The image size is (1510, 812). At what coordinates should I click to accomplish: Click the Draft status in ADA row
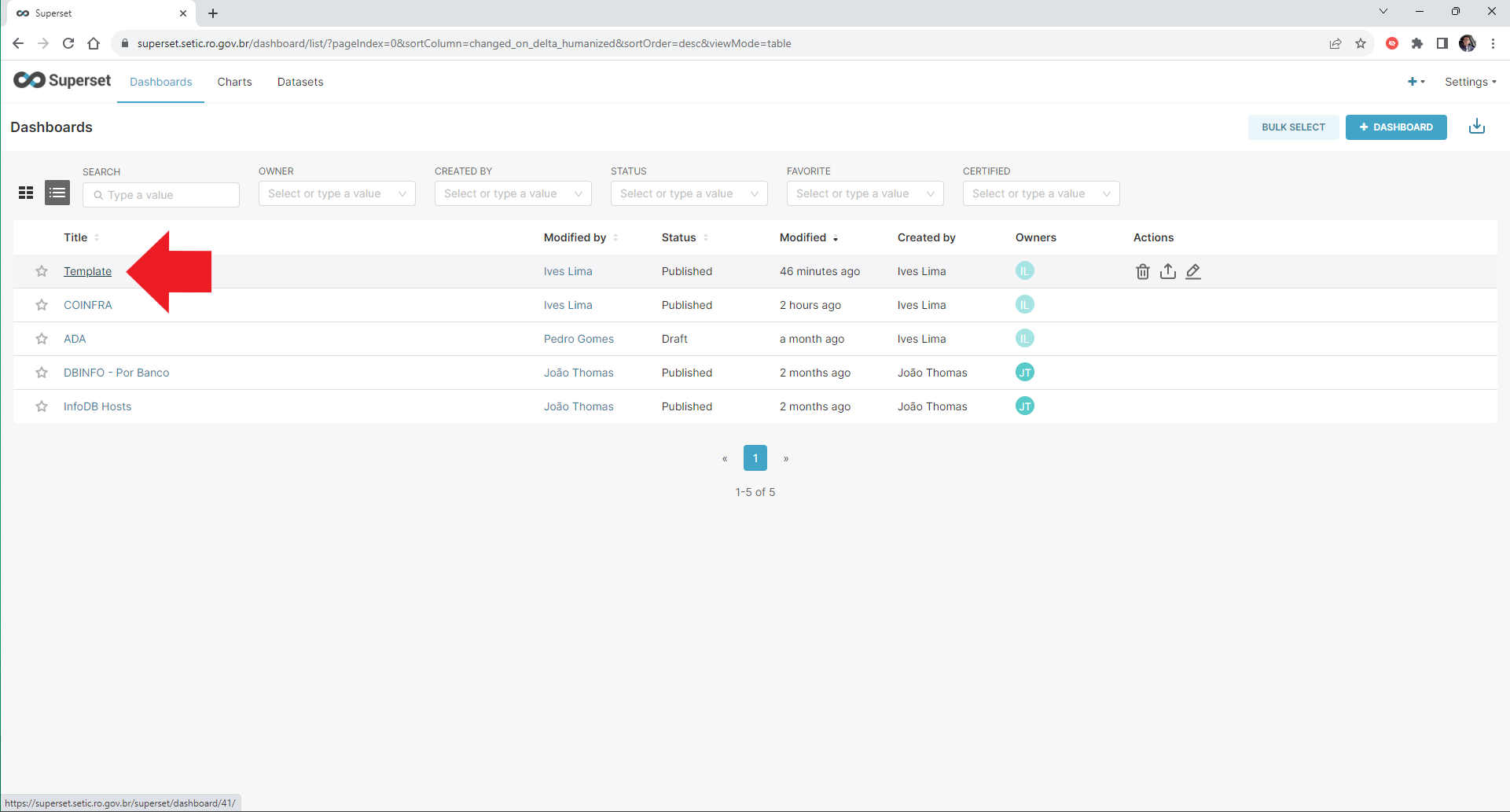click(674, 339)
